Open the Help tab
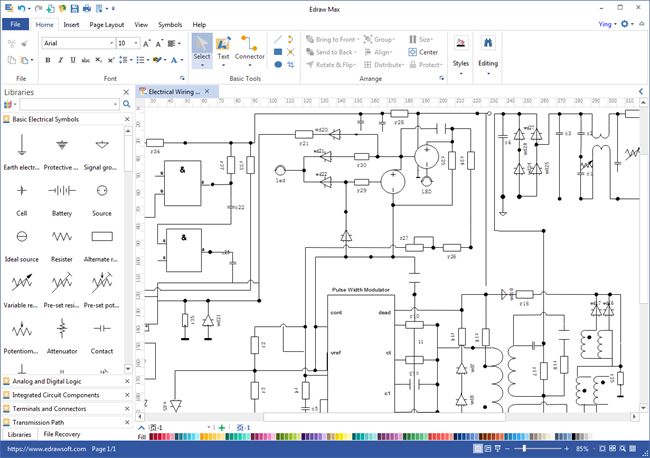The image size is (650, 458). click(x=199, y=25)
